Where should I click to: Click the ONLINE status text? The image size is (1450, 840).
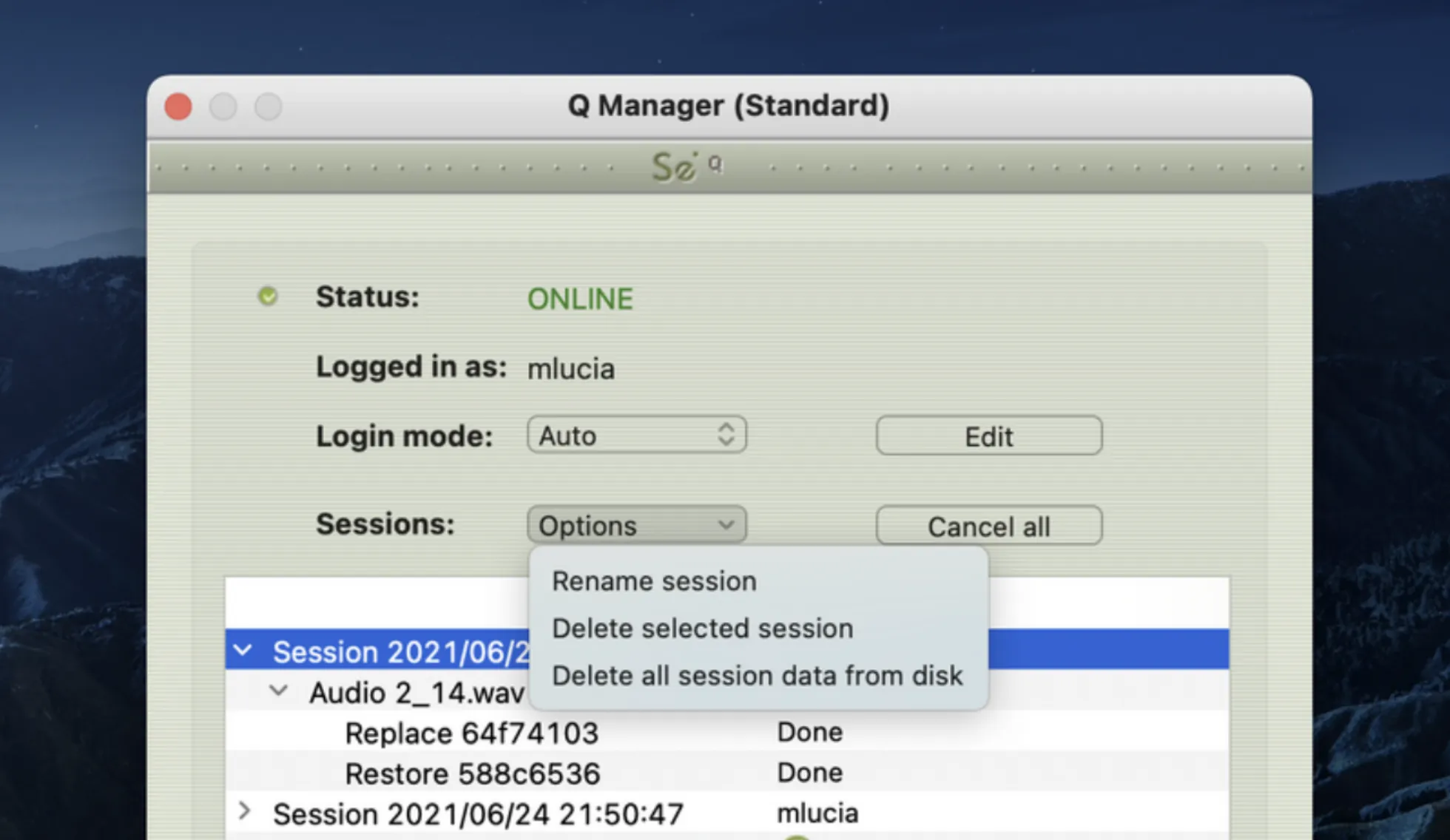click(x=580, y=299)
